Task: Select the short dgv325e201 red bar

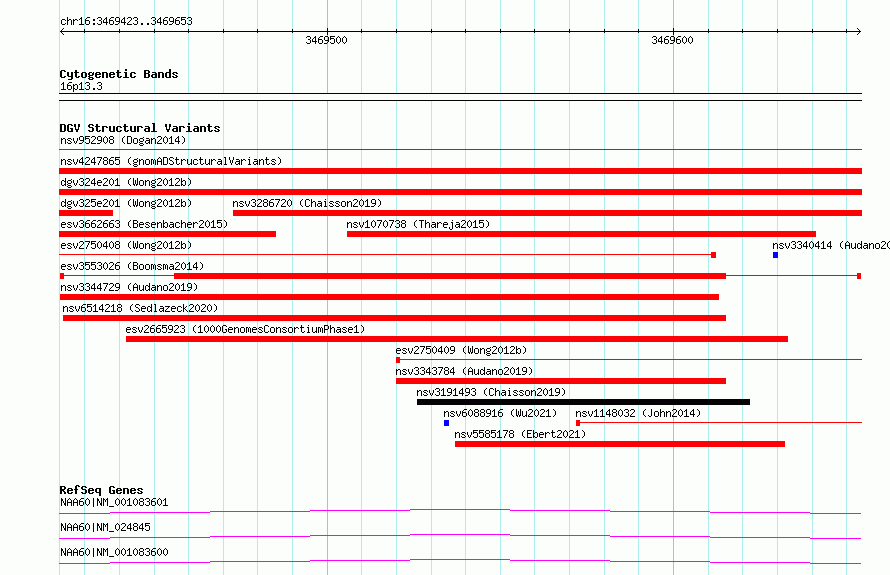Action: pos(86,213)
